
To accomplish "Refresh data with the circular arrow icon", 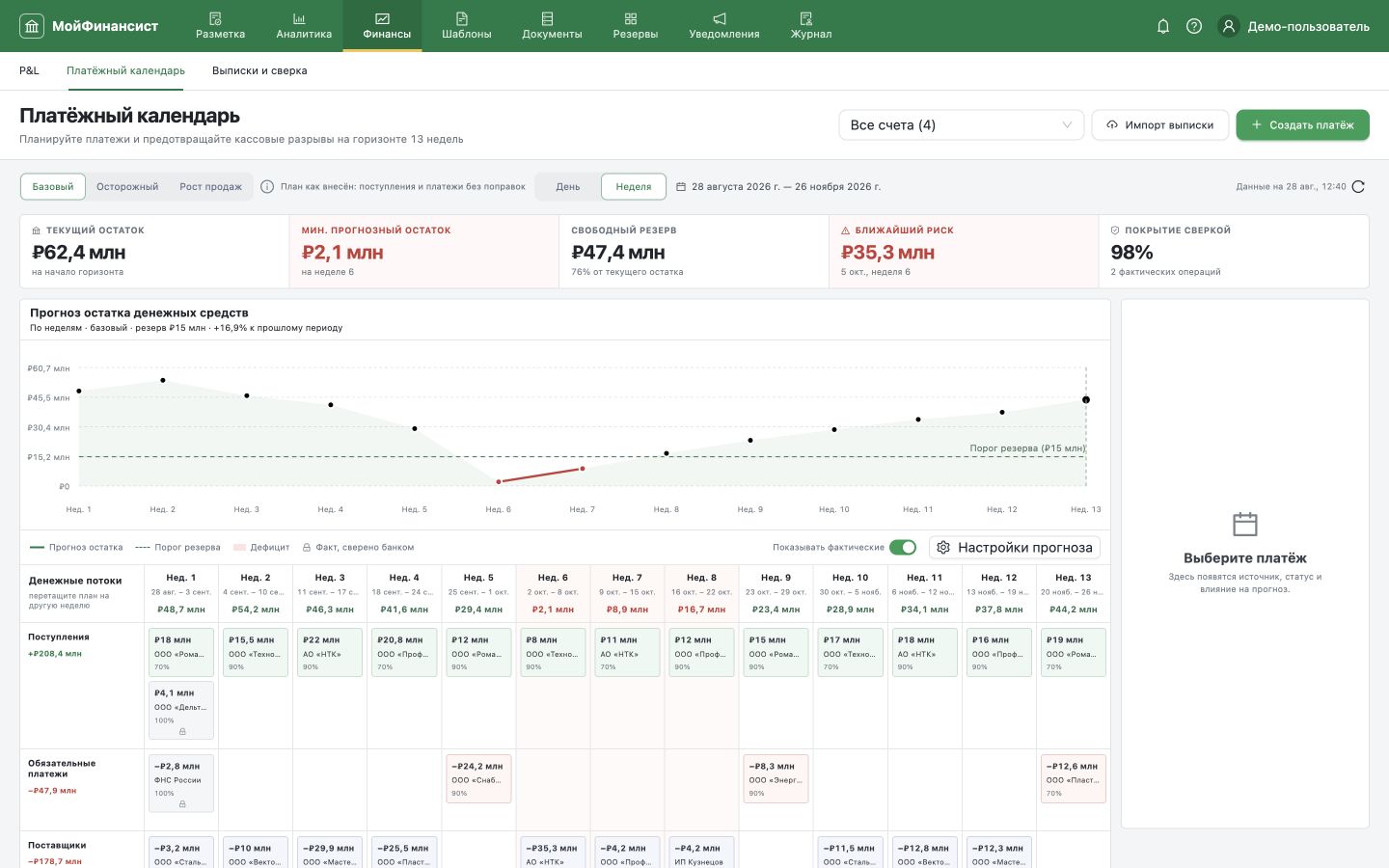I will (x=1359, y=187).
